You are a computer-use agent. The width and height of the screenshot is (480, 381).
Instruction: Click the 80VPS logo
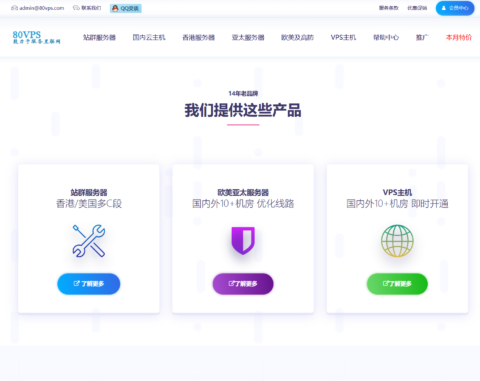37,37
